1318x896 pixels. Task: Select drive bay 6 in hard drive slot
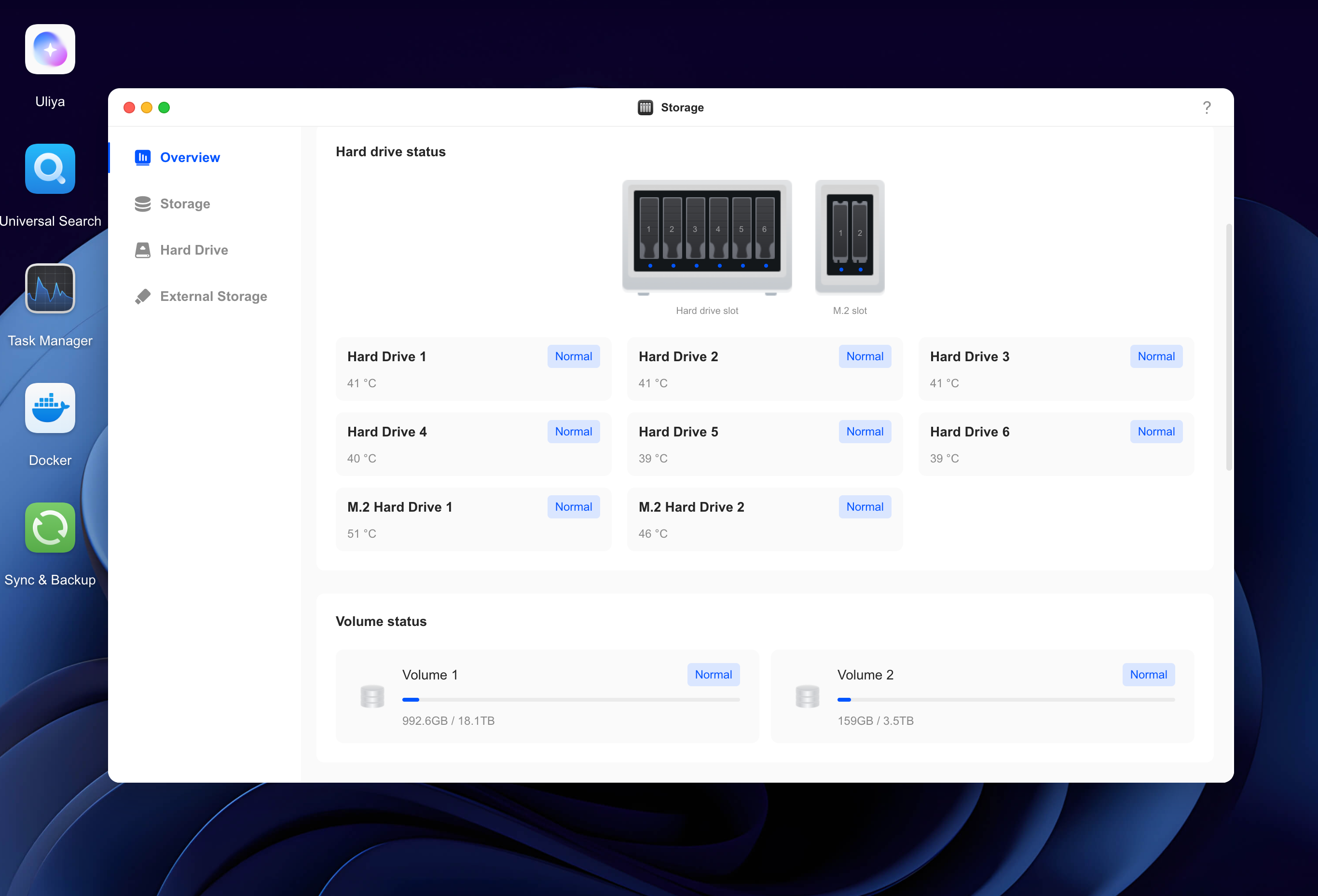[x=765, y=229]
